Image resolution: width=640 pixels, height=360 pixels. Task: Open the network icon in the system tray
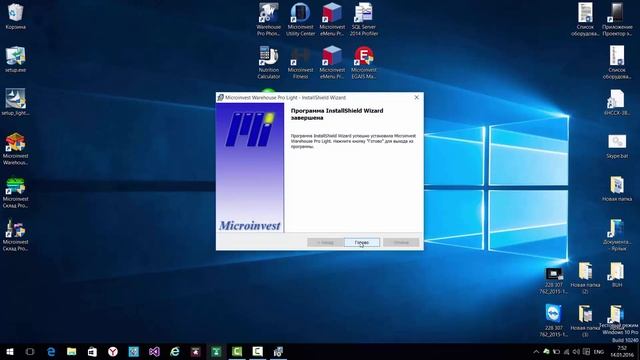566,352
